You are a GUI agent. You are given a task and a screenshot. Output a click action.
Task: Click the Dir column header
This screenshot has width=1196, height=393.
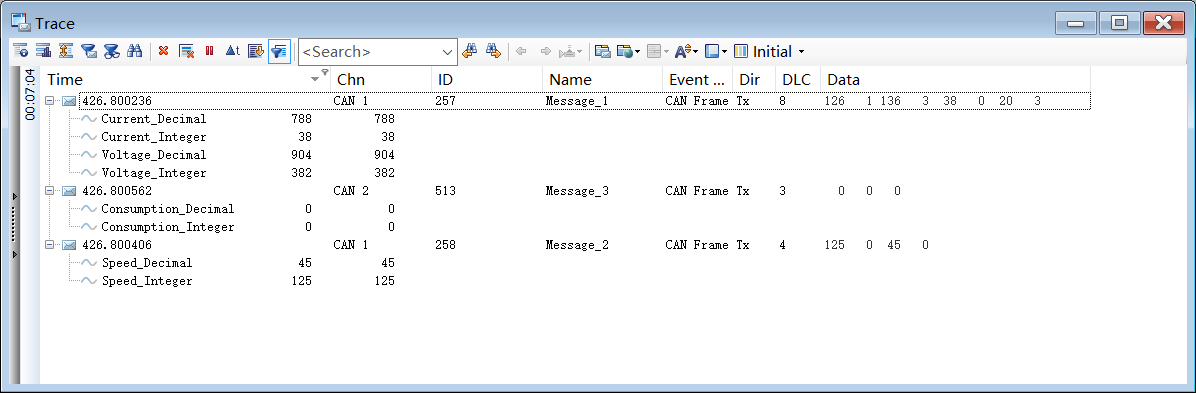tap(754, 79)
